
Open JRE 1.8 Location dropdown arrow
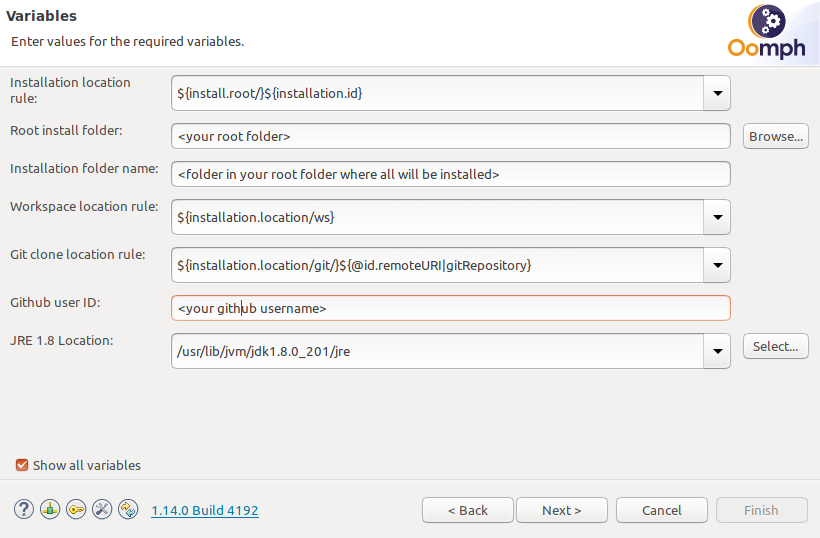(717, 350)
